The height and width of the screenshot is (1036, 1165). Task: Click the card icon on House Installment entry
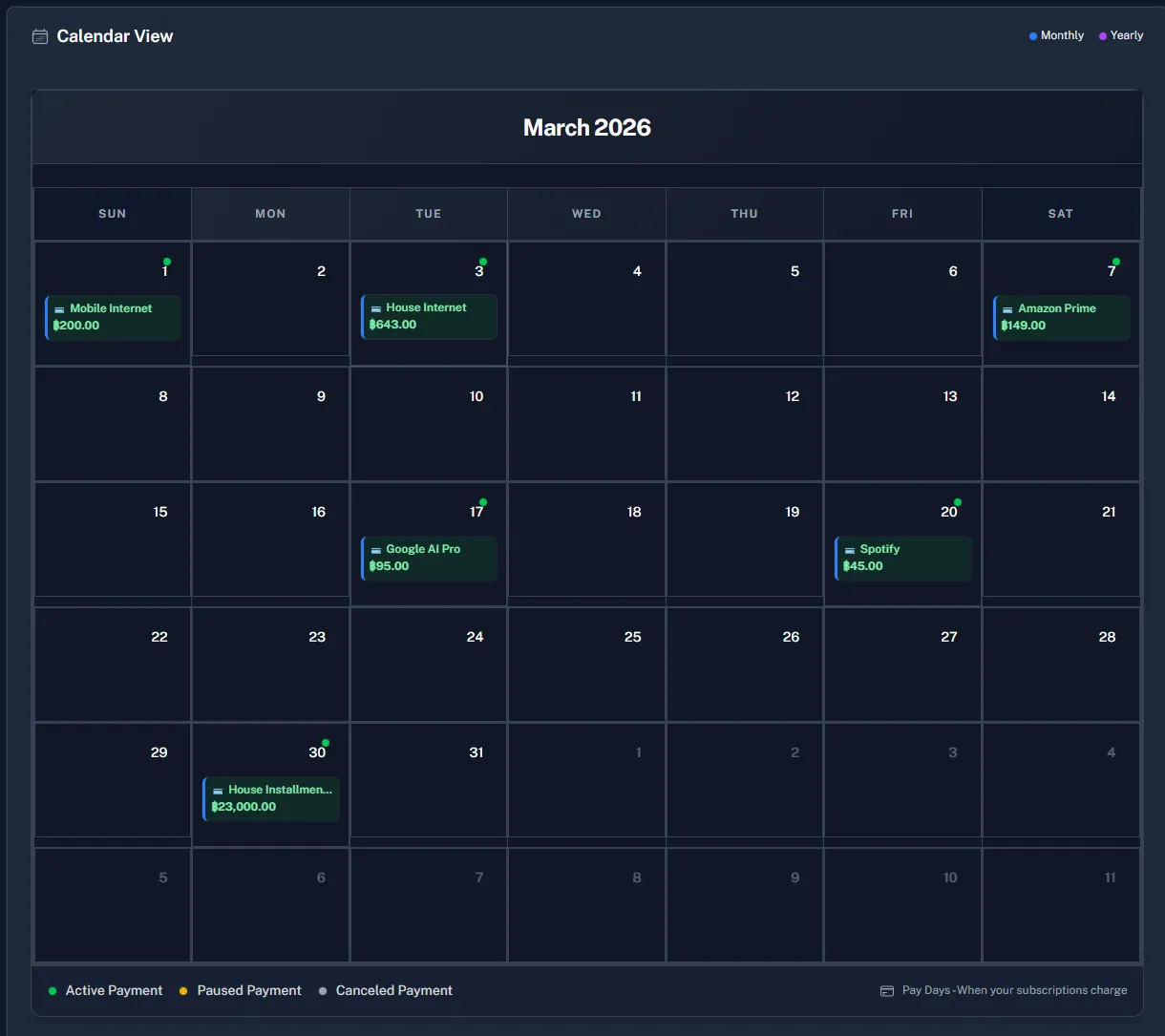point(218,791)
